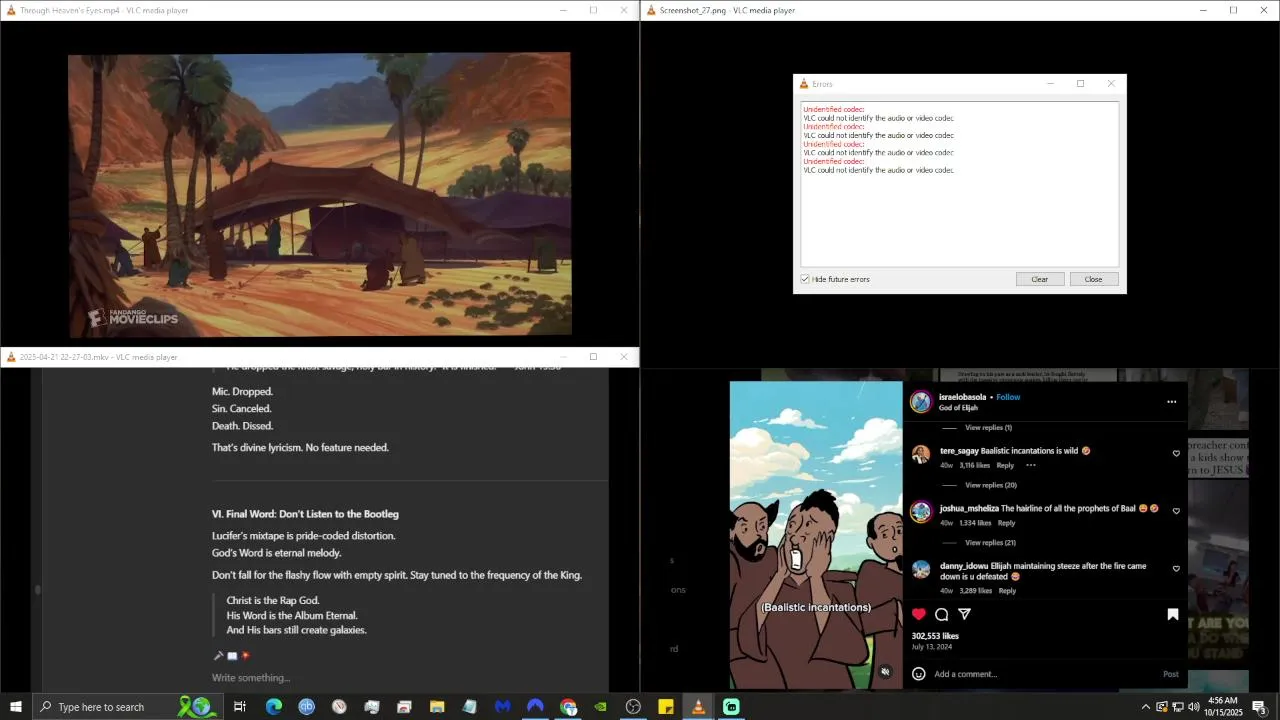1280x720 pixels.
Task: Click the search highlights ribbon icon in the search box
Action: point(198,707)
